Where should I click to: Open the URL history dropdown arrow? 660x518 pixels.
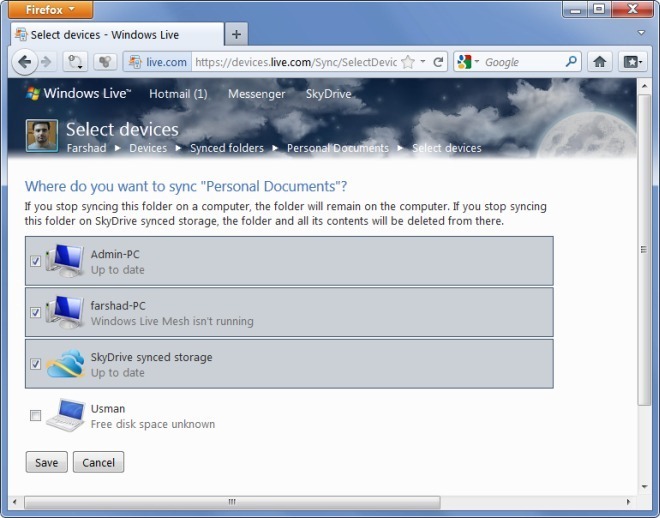click(x=423, y=62)
